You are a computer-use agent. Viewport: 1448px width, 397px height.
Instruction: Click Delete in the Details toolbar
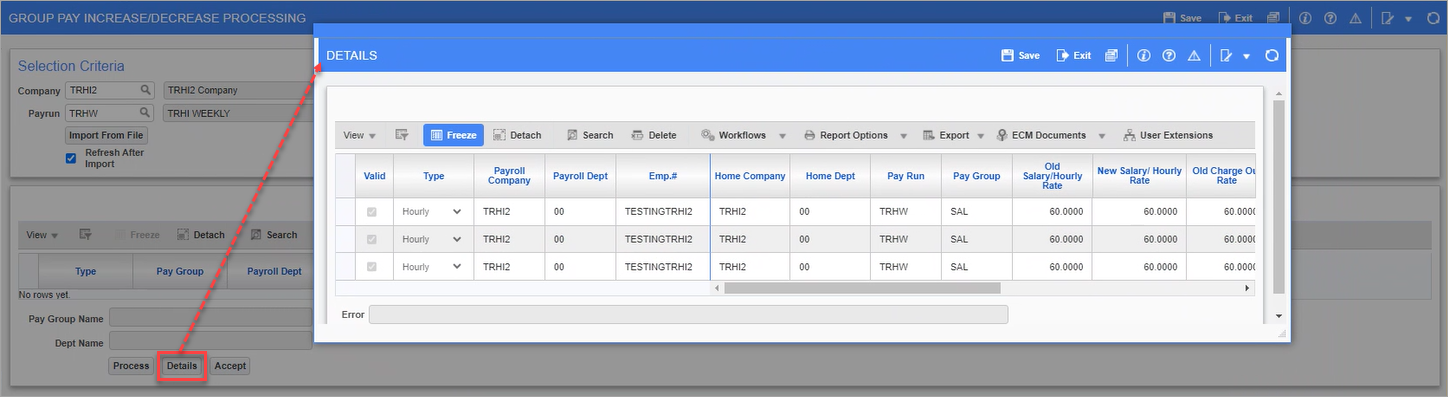point(653,135)
